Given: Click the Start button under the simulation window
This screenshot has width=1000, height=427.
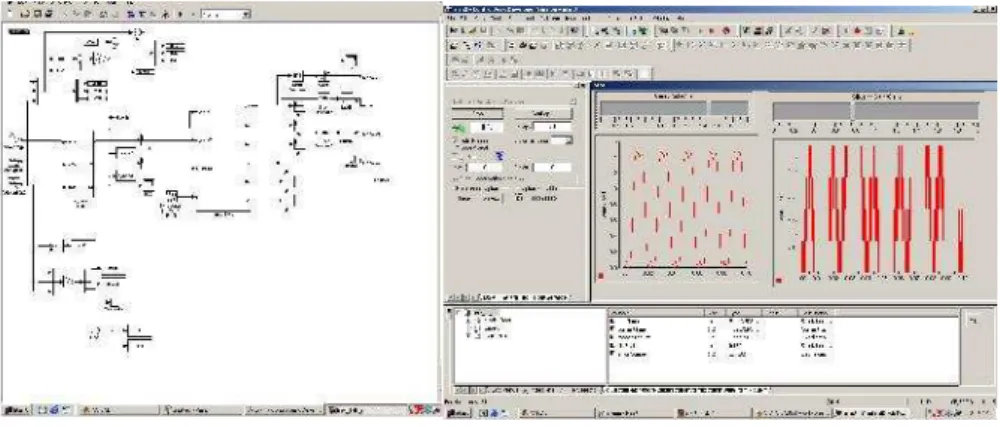Looking at the screenshot, I should click(x=460, y=414).
